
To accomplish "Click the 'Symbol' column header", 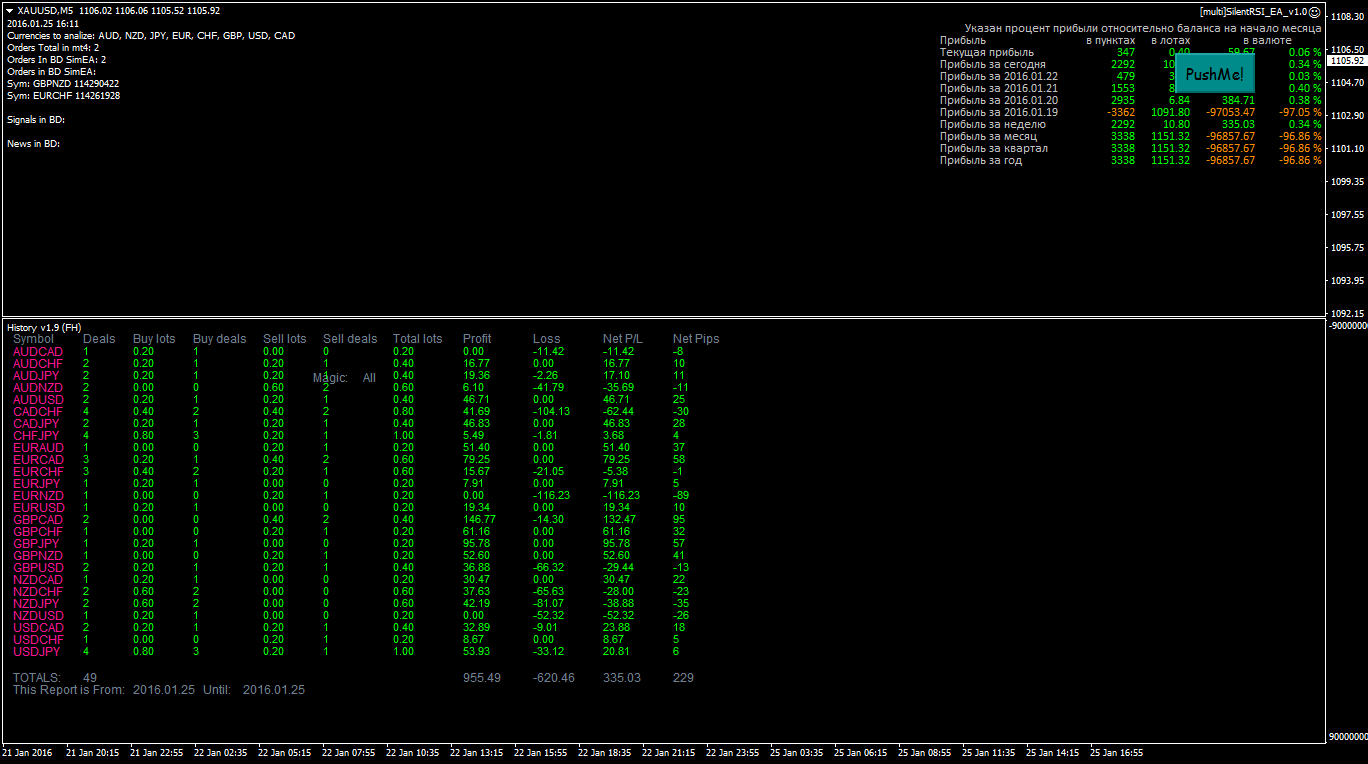I will pyautogui.click(x=34, y=339).
